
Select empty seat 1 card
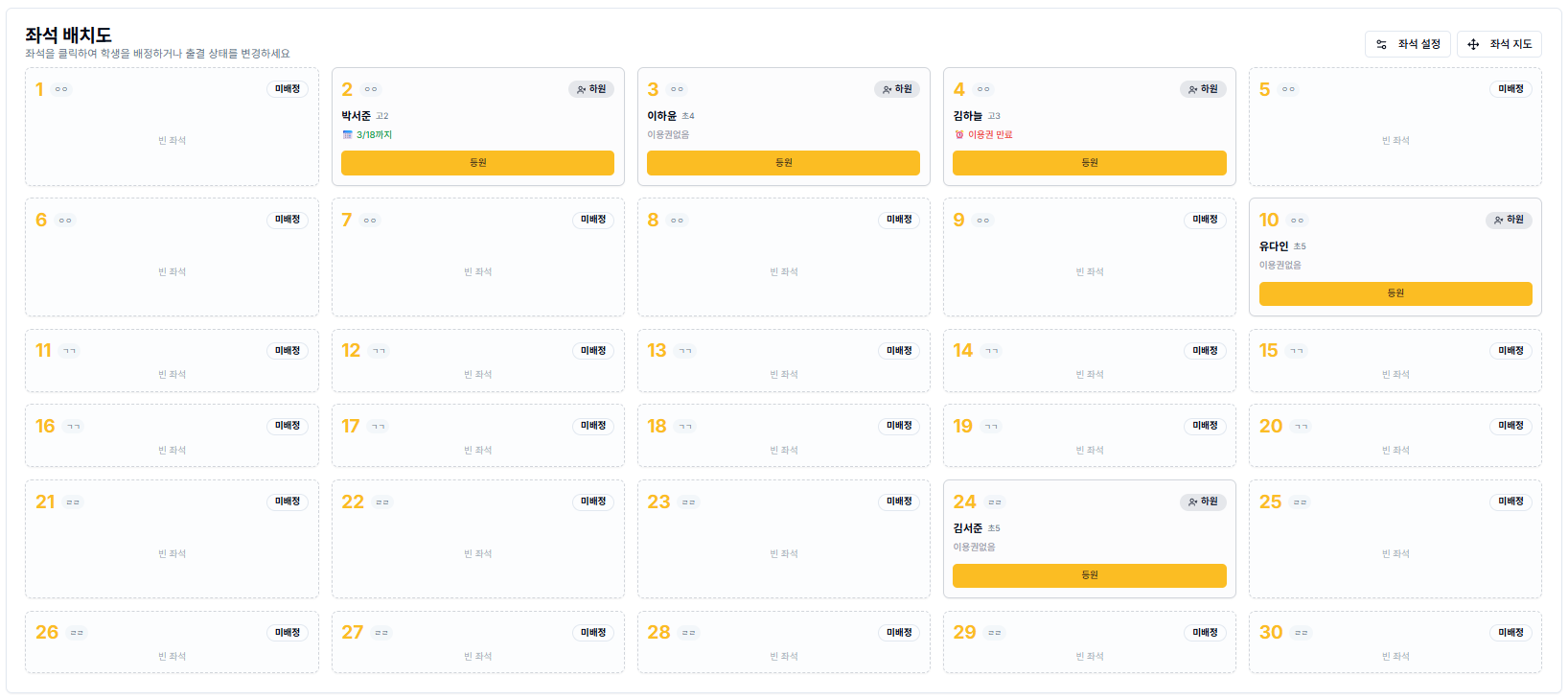[172, 140]
